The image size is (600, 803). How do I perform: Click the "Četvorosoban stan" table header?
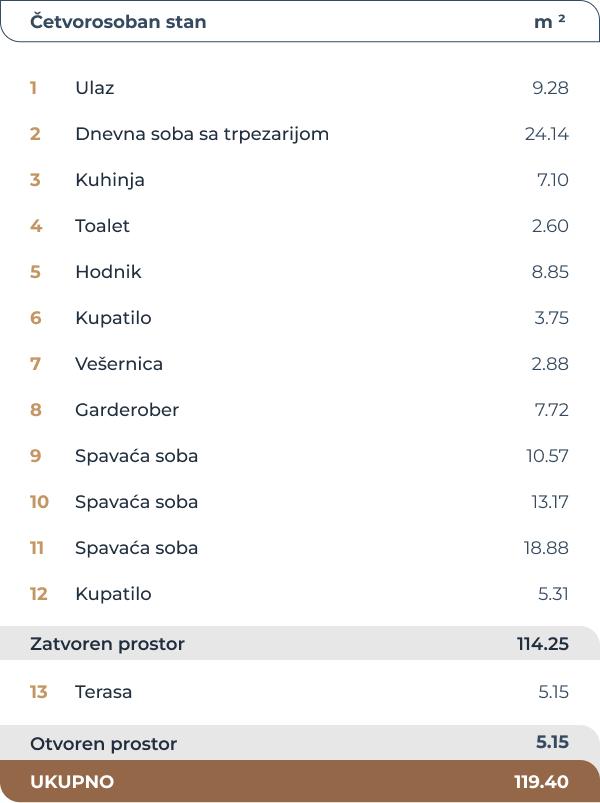pyautogui.click(x=118, y=22)
